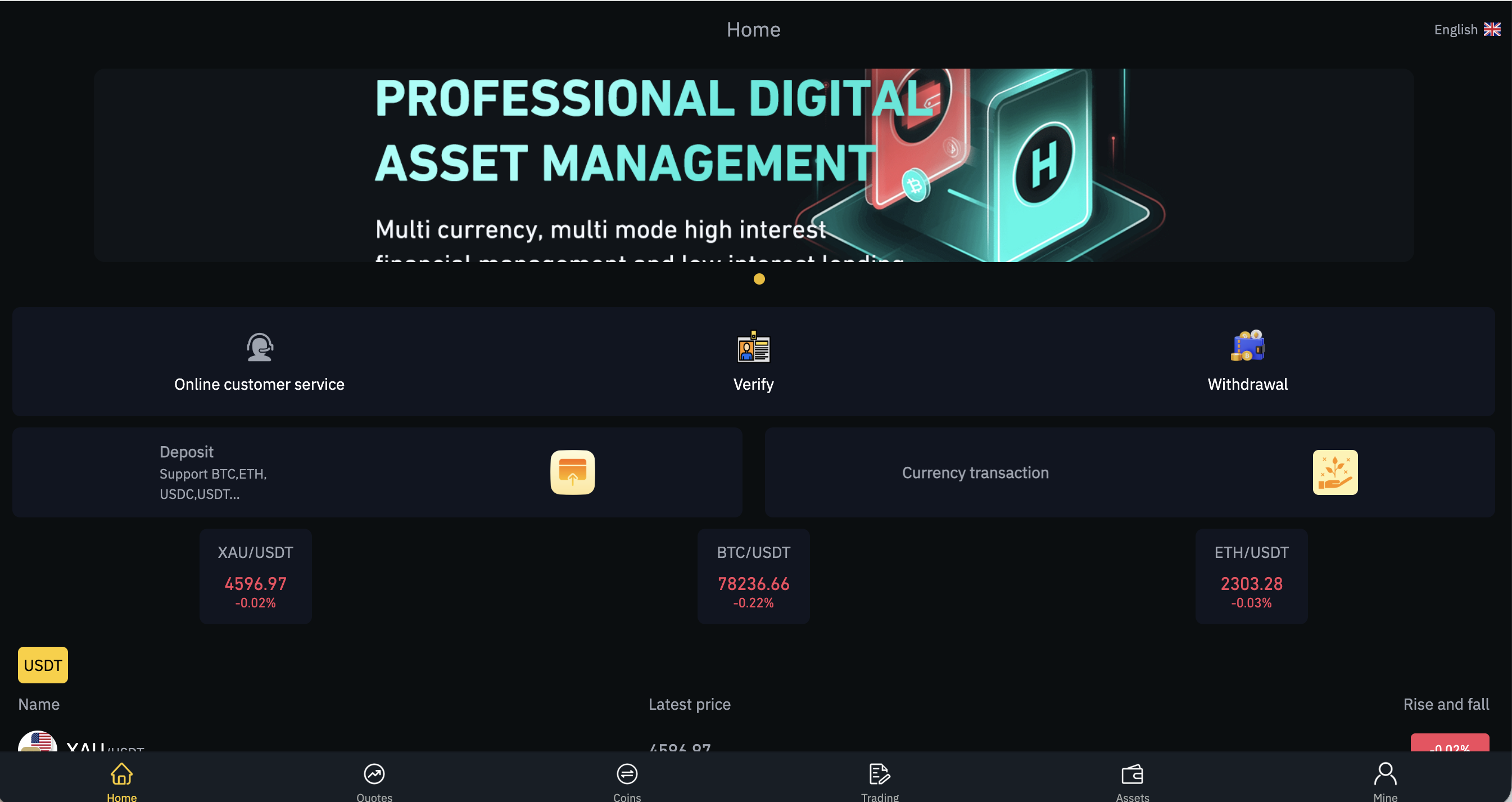Click the Support BTC,ETH, USDC,USDT deposit description
1512x802 pixels.
point(213,484)
